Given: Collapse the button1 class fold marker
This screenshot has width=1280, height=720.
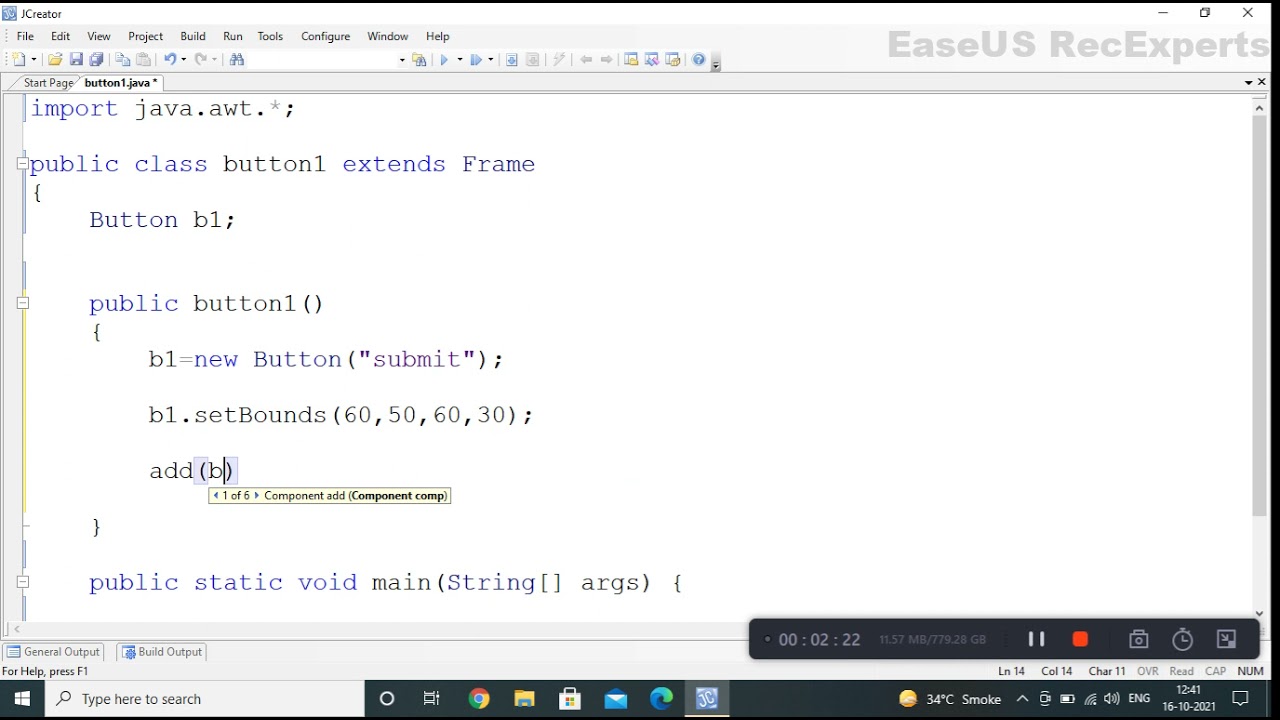Looking at the screenshot, I should 22,164.
